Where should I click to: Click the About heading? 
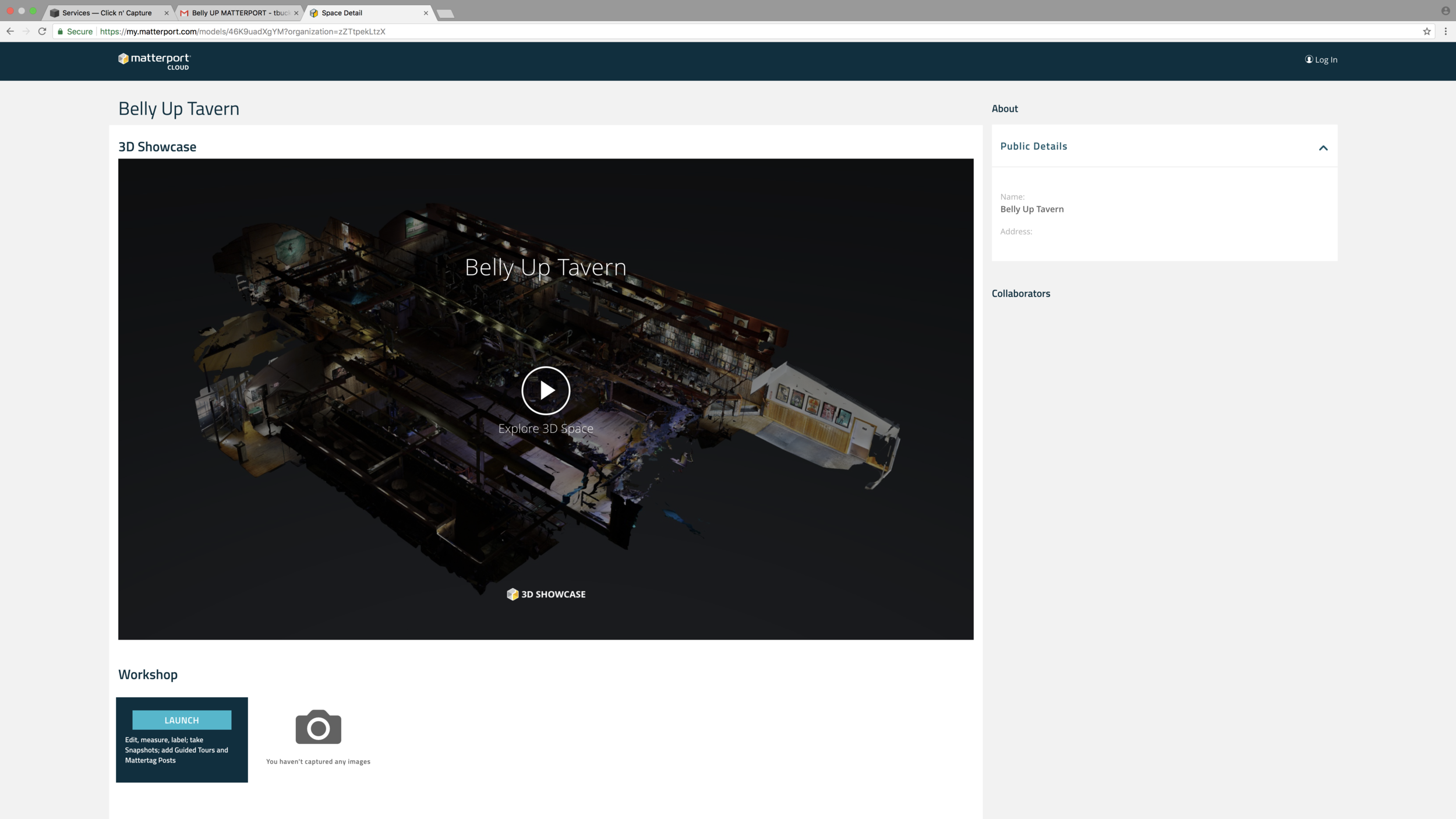[1005, 108]
